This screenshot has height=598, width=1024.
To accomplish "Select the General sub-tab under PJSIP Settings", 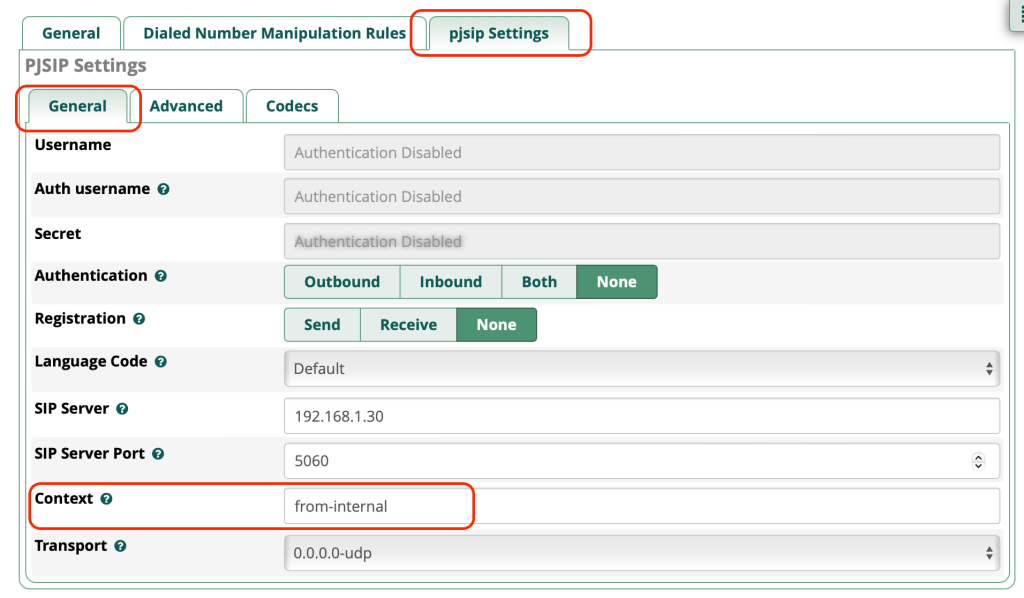I will 78,106.
